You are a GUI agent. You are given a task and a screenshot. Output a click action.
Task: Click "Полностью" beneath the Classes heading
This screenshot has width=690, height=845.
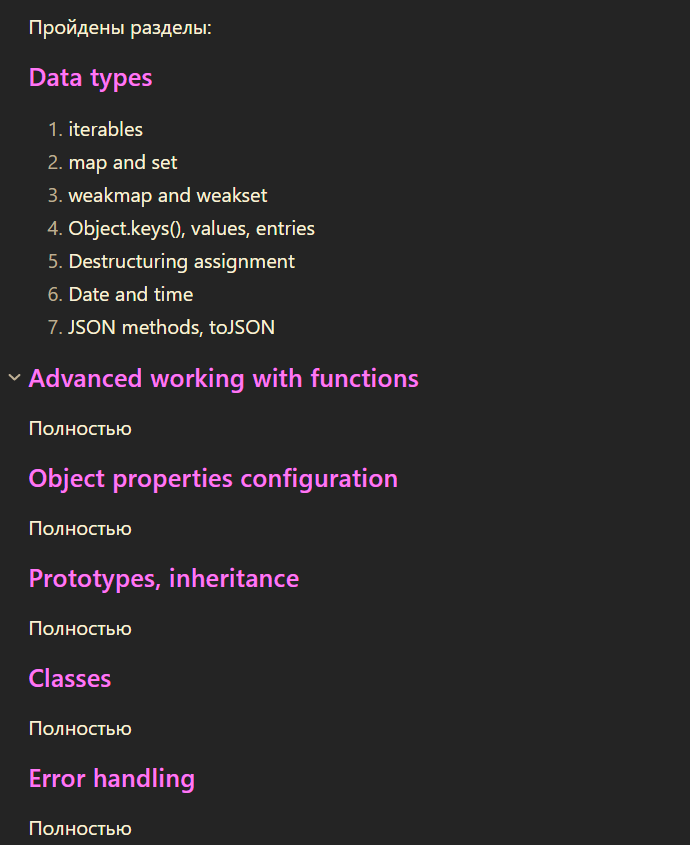(80, 729)
